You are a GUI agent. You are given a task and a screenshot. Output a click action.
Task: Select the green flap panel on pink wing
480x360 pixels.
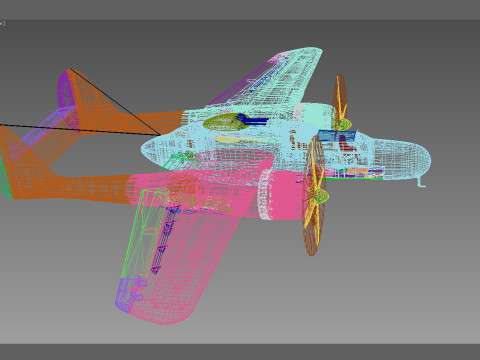pos(143,233)
